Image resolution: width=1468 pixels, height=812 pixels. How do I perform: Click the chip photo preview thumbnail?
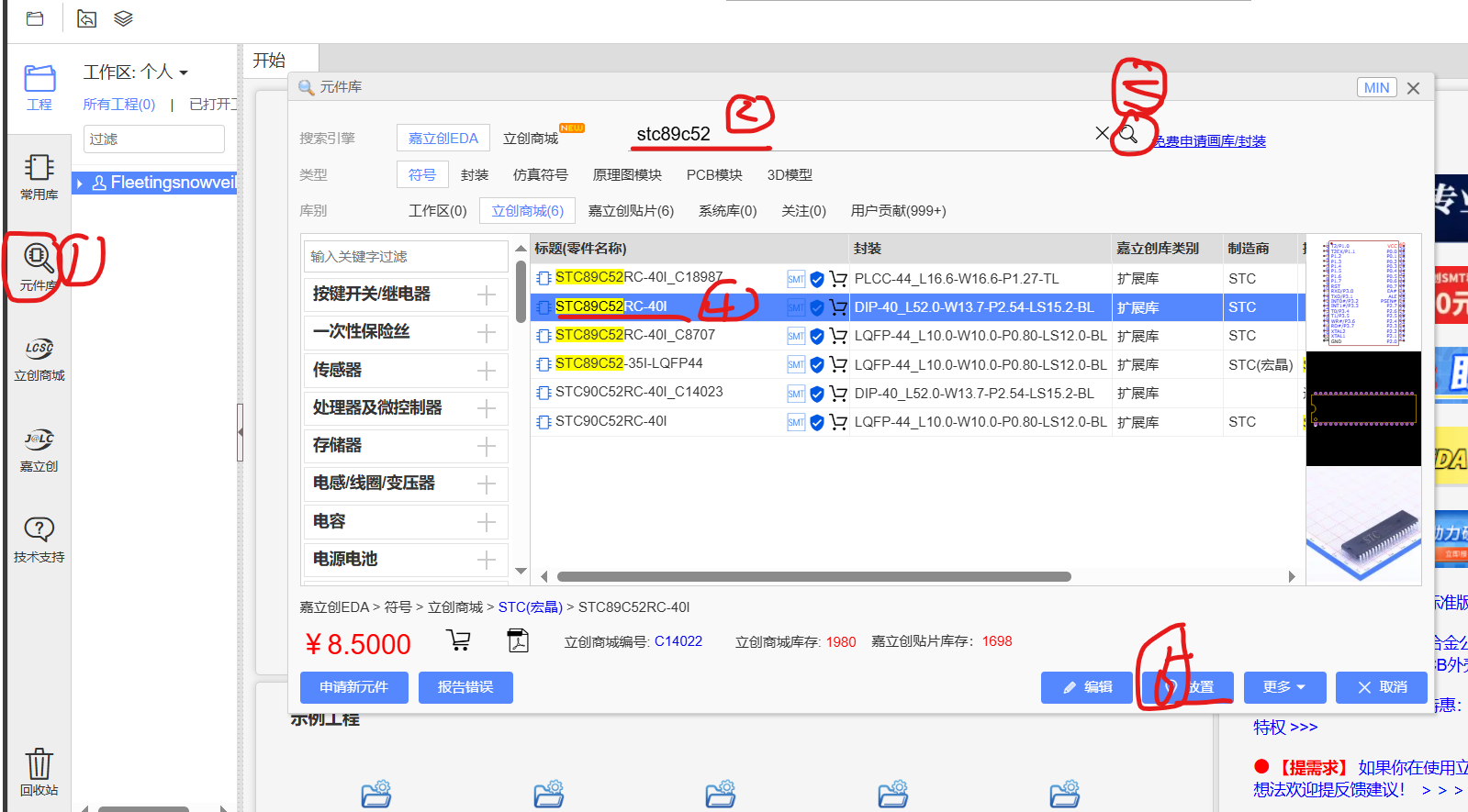click(1362, 525)
